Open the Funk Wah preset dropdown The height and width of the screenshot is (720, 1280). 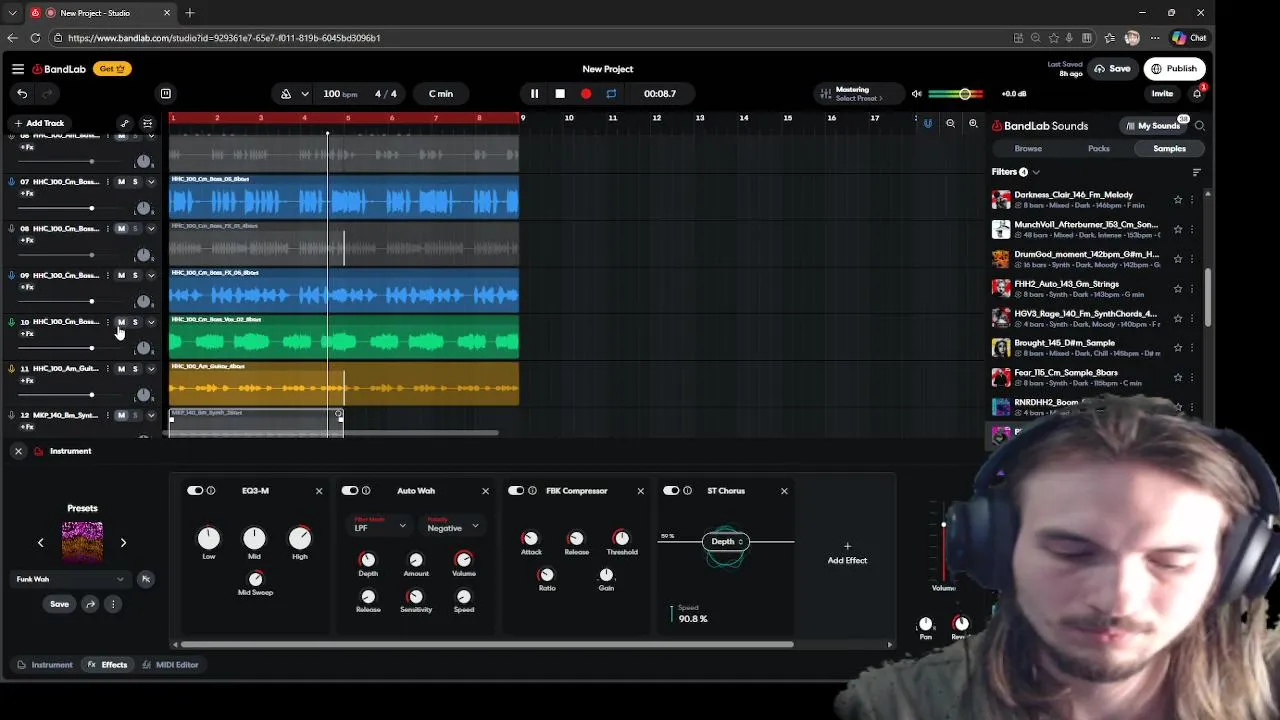(70, 579)
